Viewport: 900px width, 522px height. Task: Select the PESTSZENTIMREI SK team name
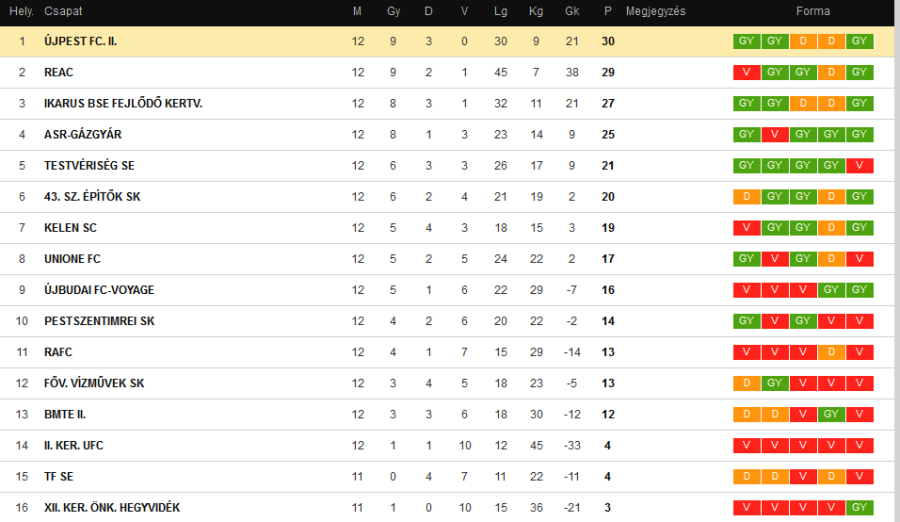click(x=99, y=321)
